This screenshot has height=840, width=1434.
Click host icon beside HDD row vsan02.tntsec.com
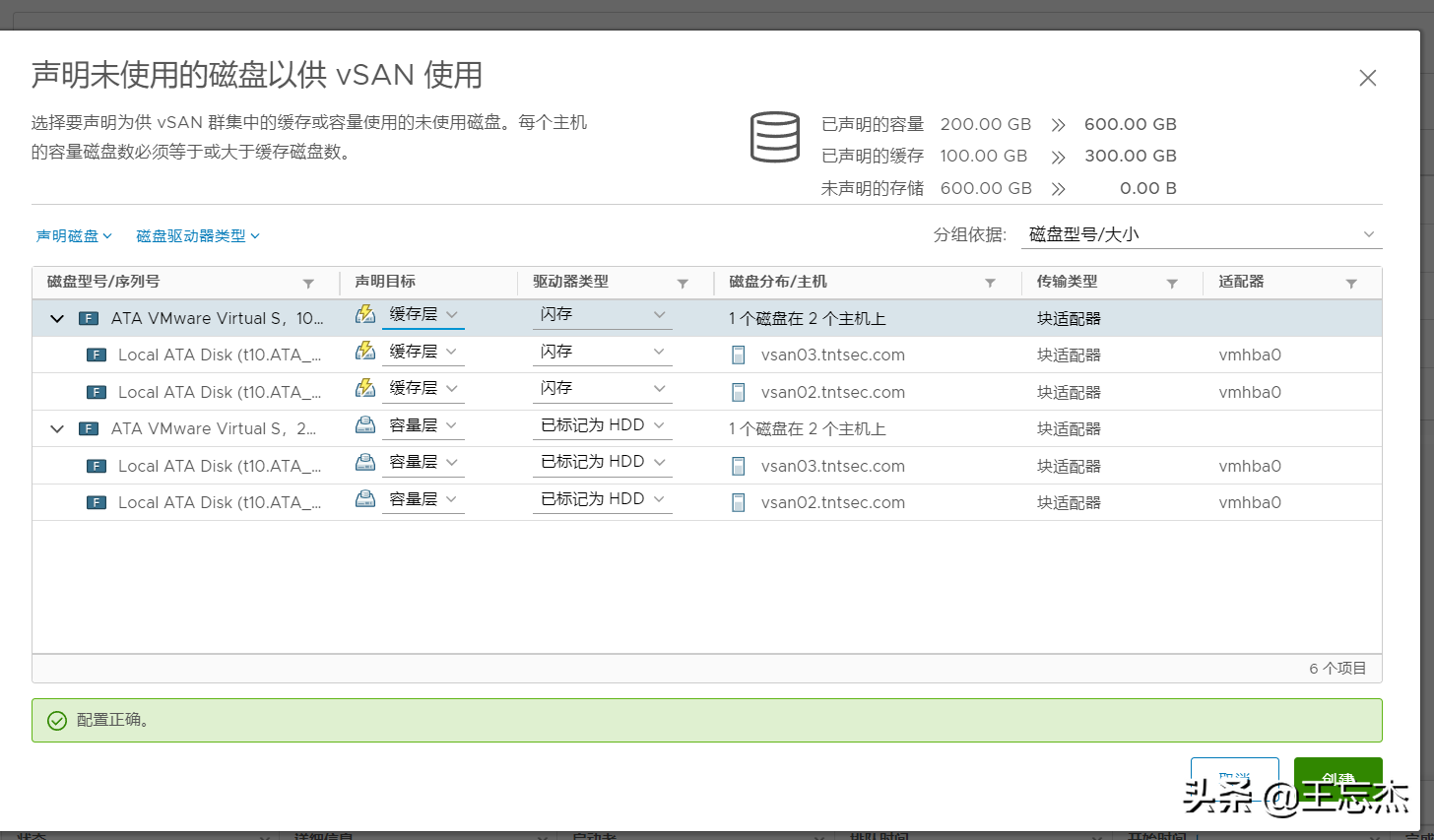pyautogui.click(x=739, y=502)
